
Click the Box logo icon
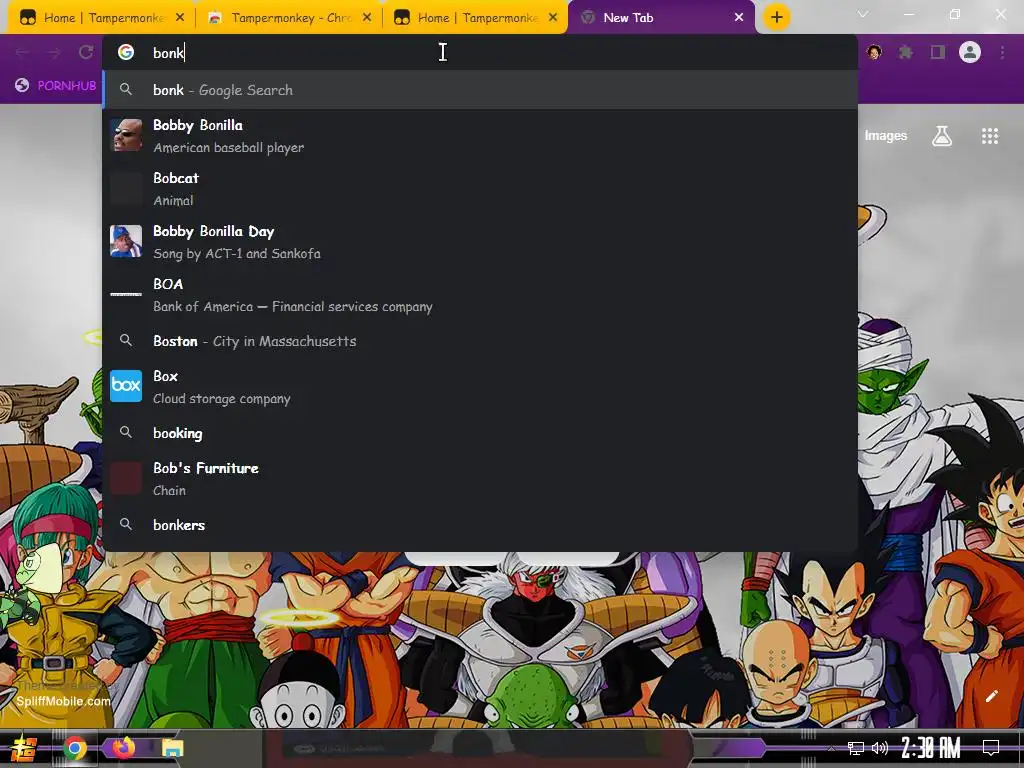point(126,386)
